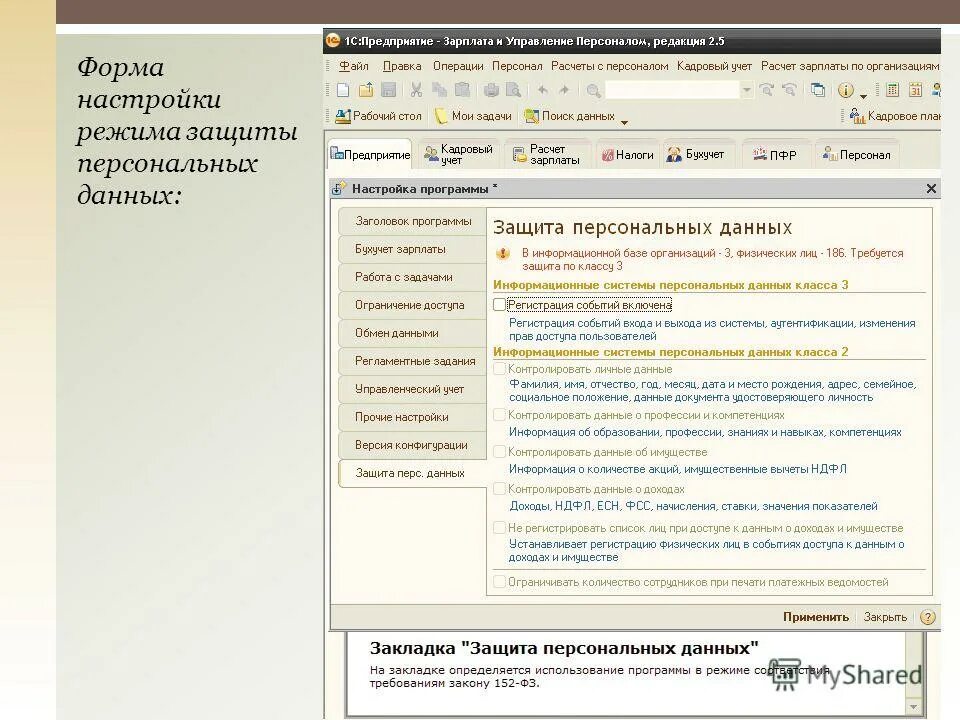Expand the search field dropdown arrow
Viewport: 960px width, 720px height.
click(x=746, y=91)
